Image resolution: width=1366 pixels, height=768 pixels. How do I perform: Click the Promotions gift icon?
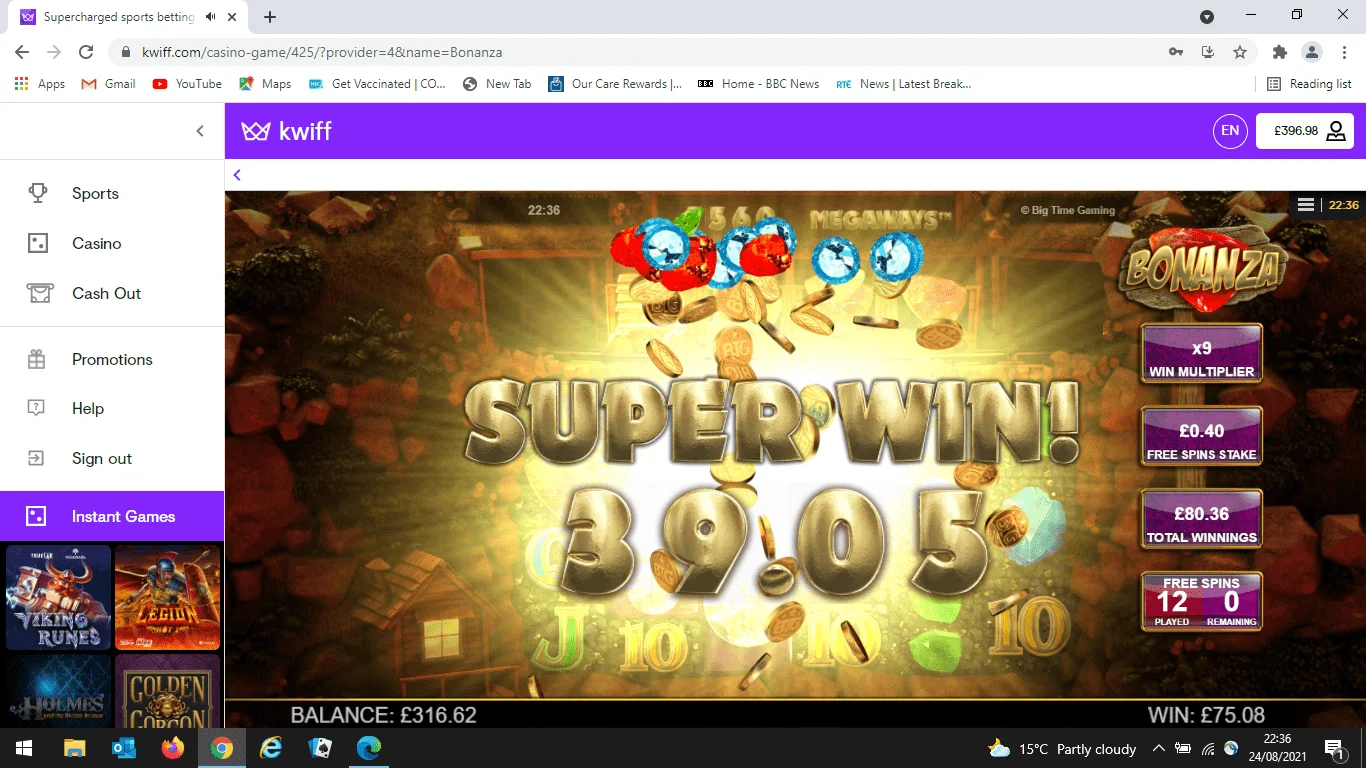pyautogui.click(x=36, y=359)
